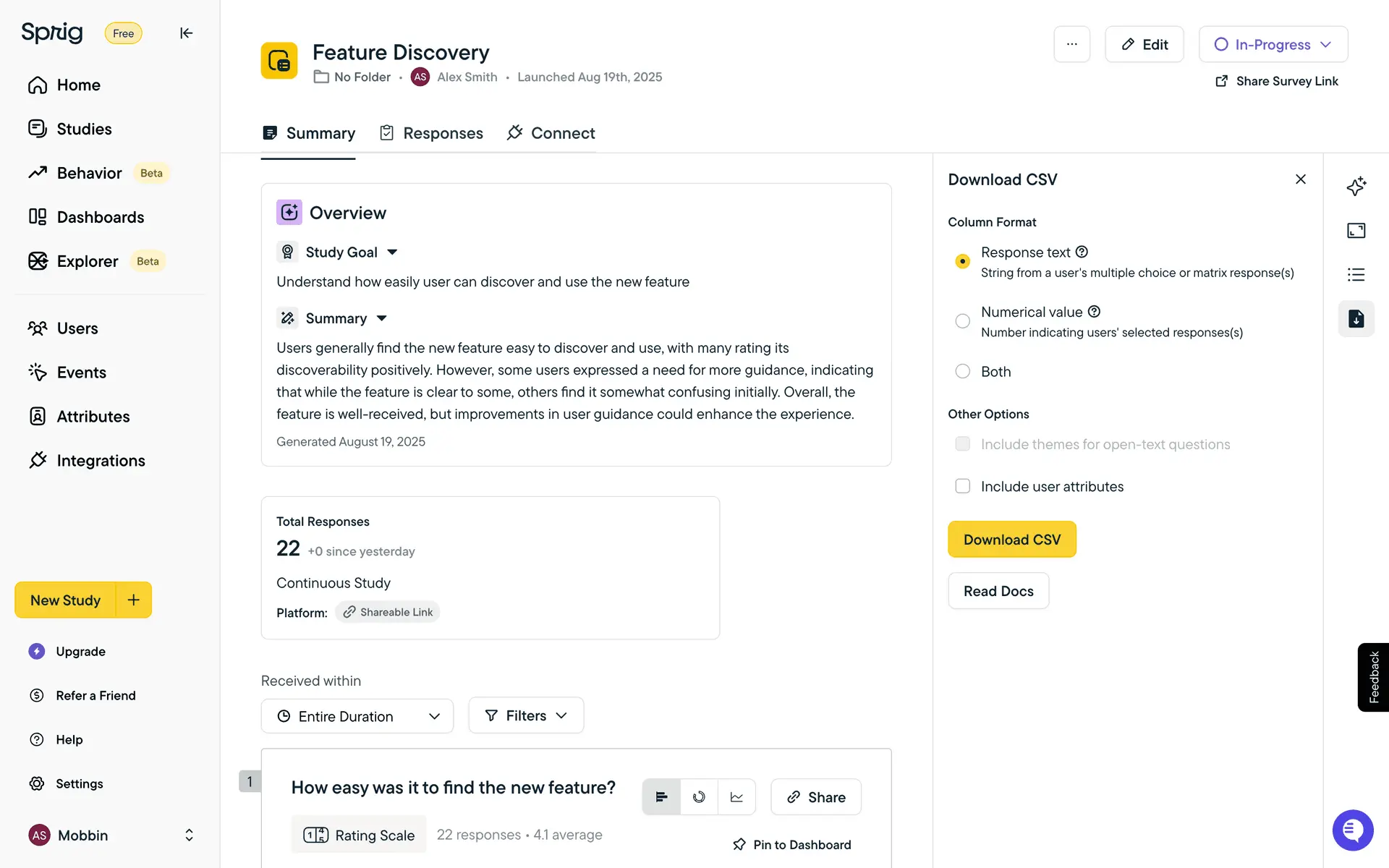This screenshot has height=868, width=1389.
Task: Click the yellow Download CSV button
Action: point(1011,540)
